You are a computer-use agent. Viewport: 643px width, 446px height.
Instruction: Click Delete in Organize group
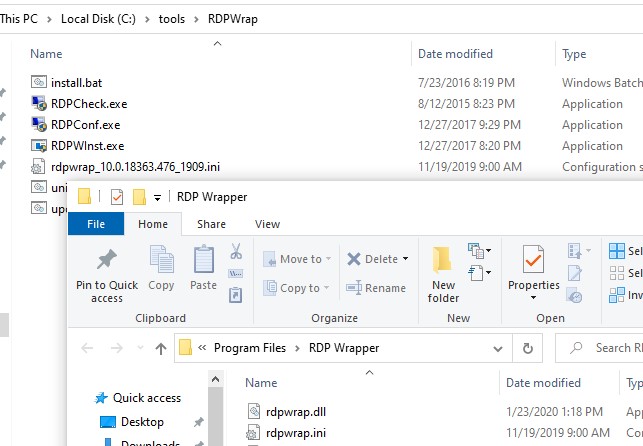point(372,259)
